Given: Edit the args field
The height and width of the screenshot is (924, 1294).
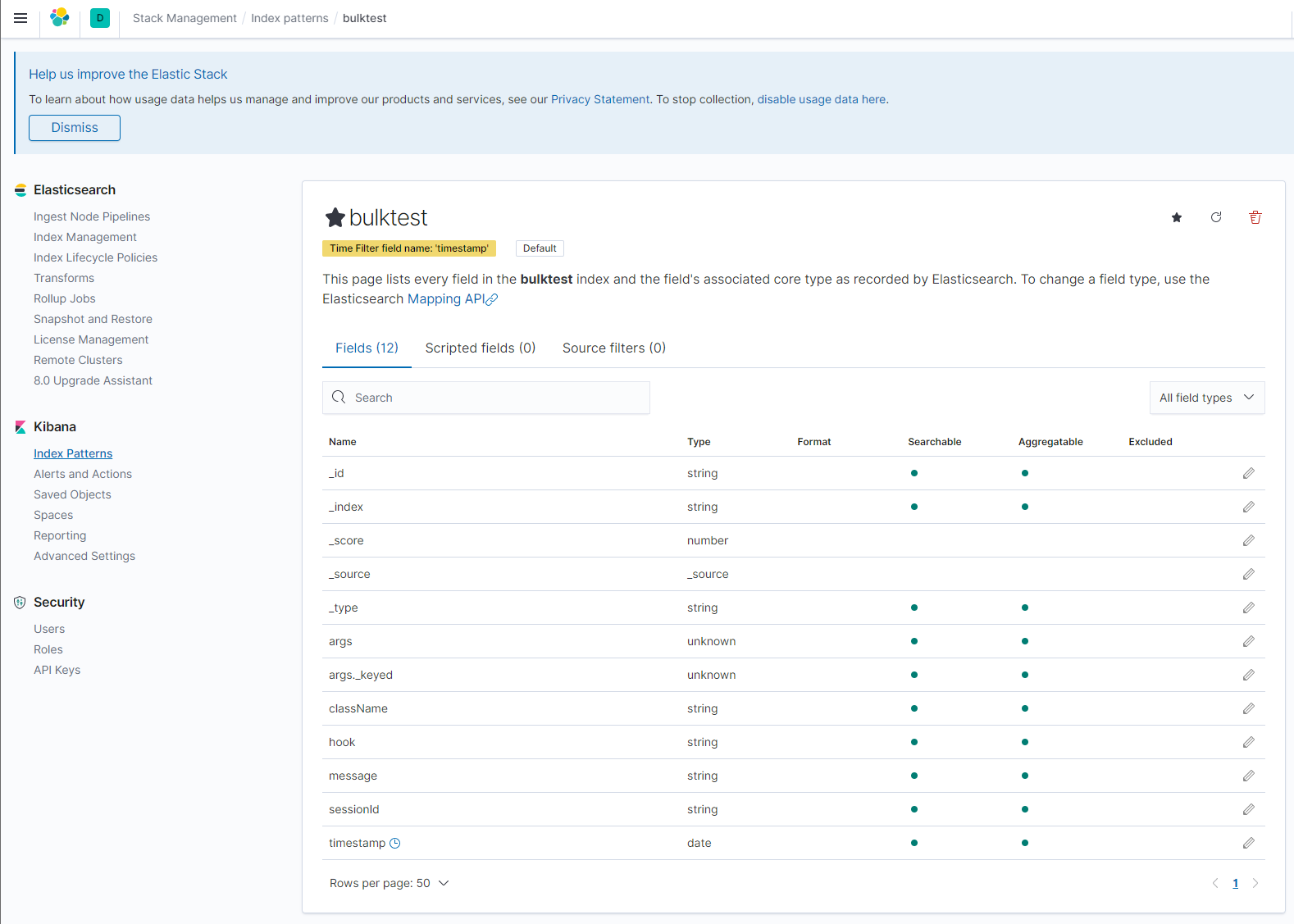Looking at the screenshot, I should click(x=1248, y=641).
